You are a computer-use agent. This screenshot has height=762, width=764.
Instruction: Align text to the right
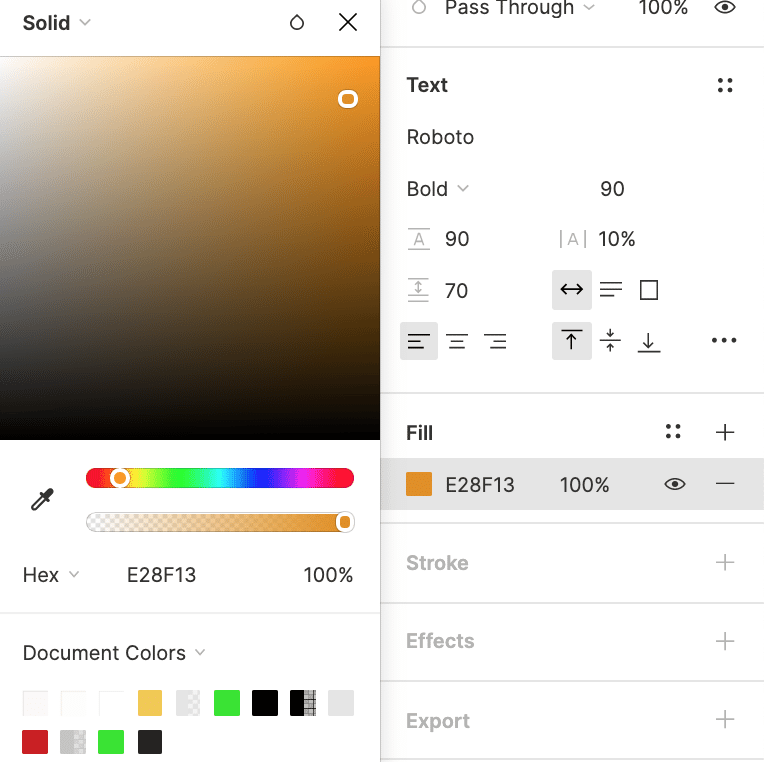pyautogui.click(x=495, y=342)
